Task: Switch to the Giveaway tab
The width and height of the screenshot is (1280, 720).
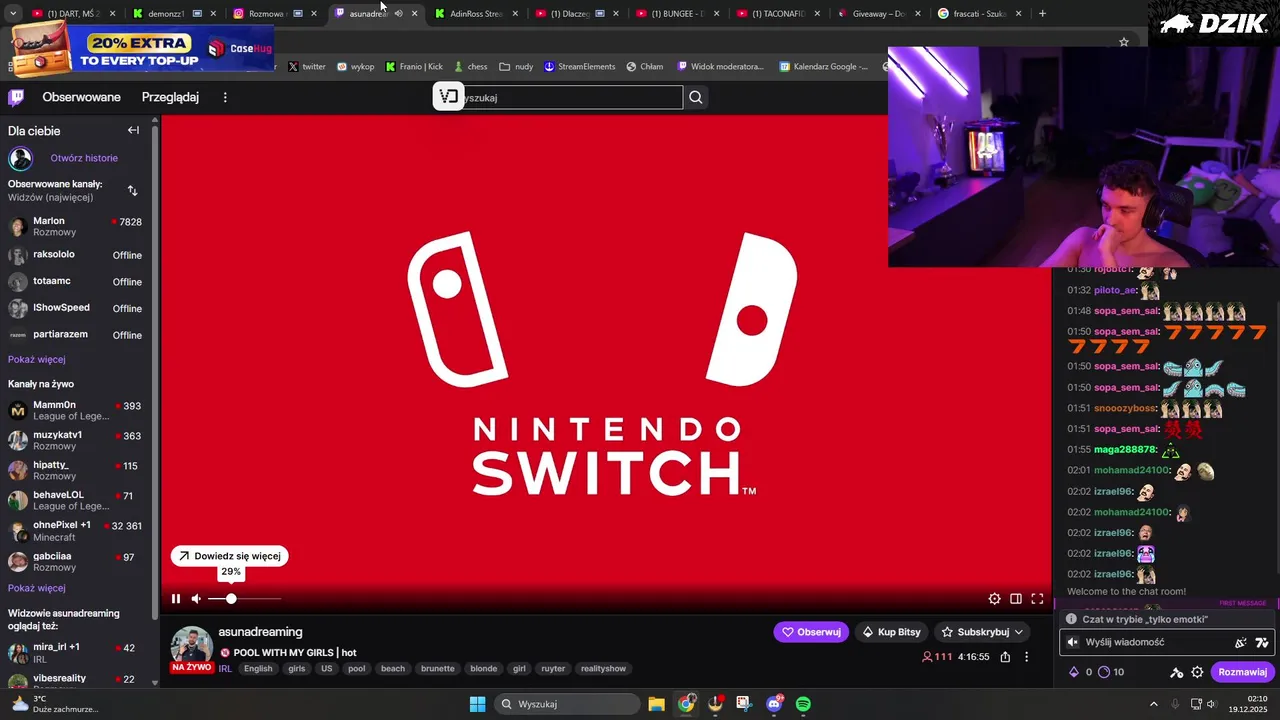Action: pos(878,13)
